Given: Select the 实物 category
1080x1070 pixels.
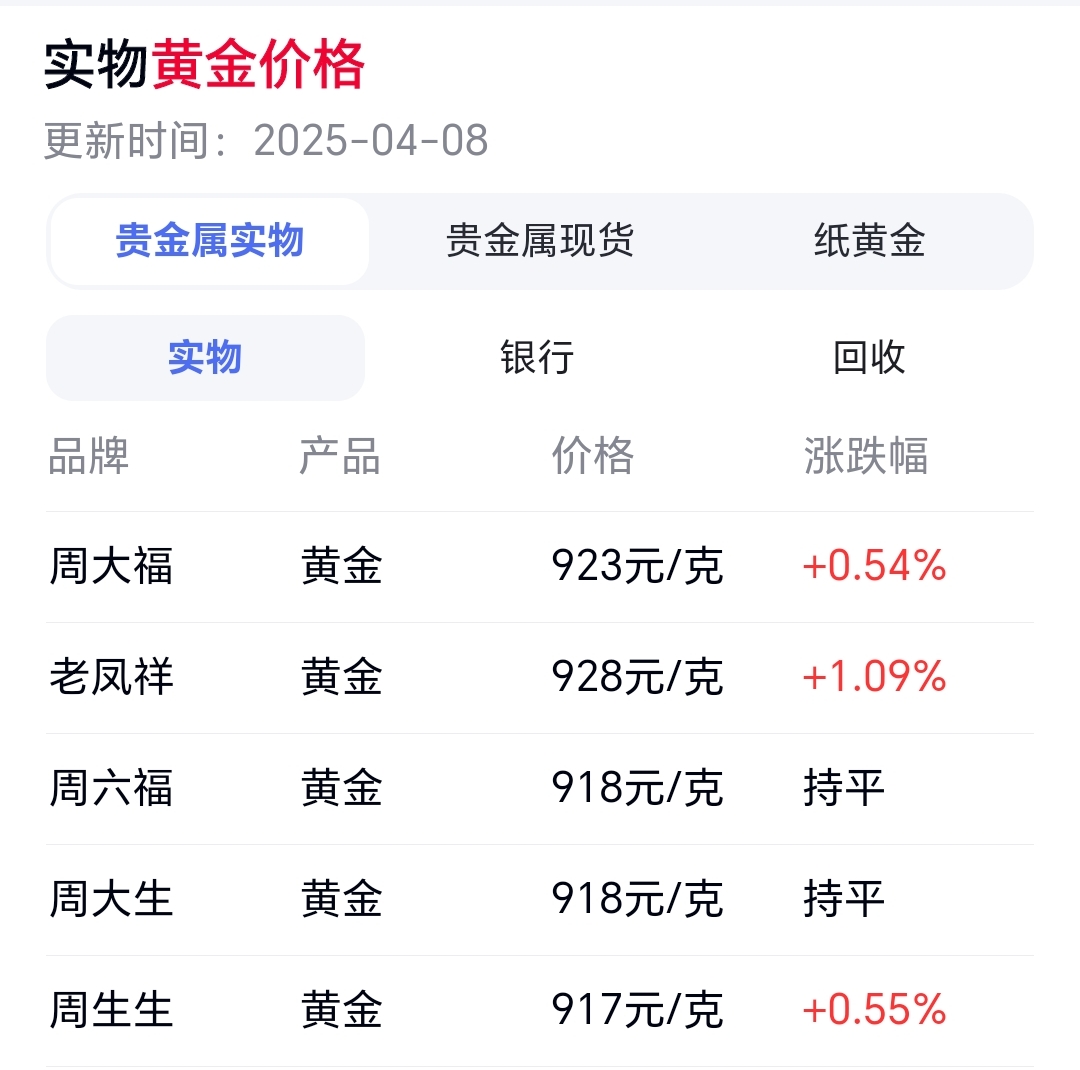Looking at the screenshot, I should tap(204, 358).
